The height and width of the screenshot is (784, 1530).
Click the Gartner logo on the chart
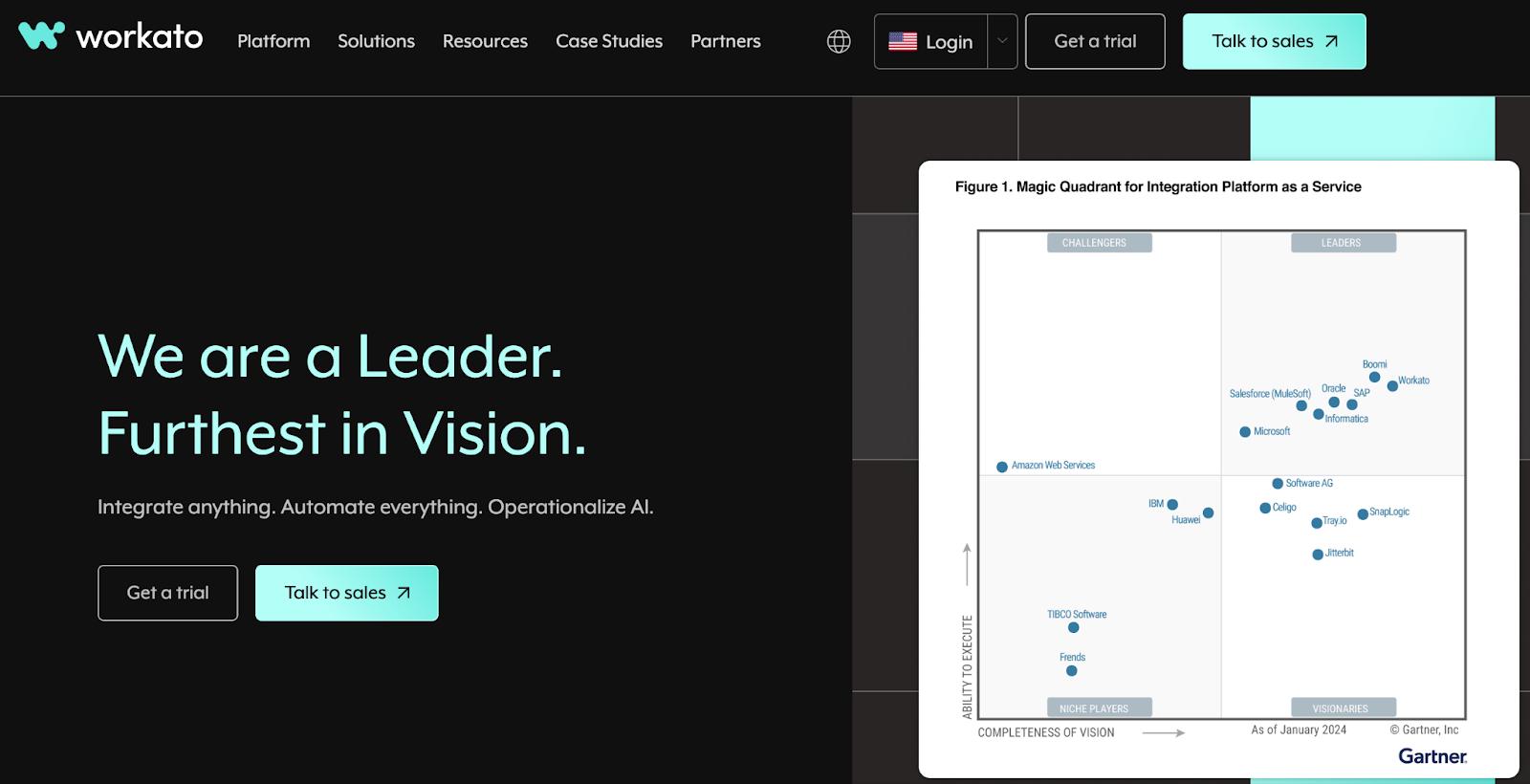1432,756
